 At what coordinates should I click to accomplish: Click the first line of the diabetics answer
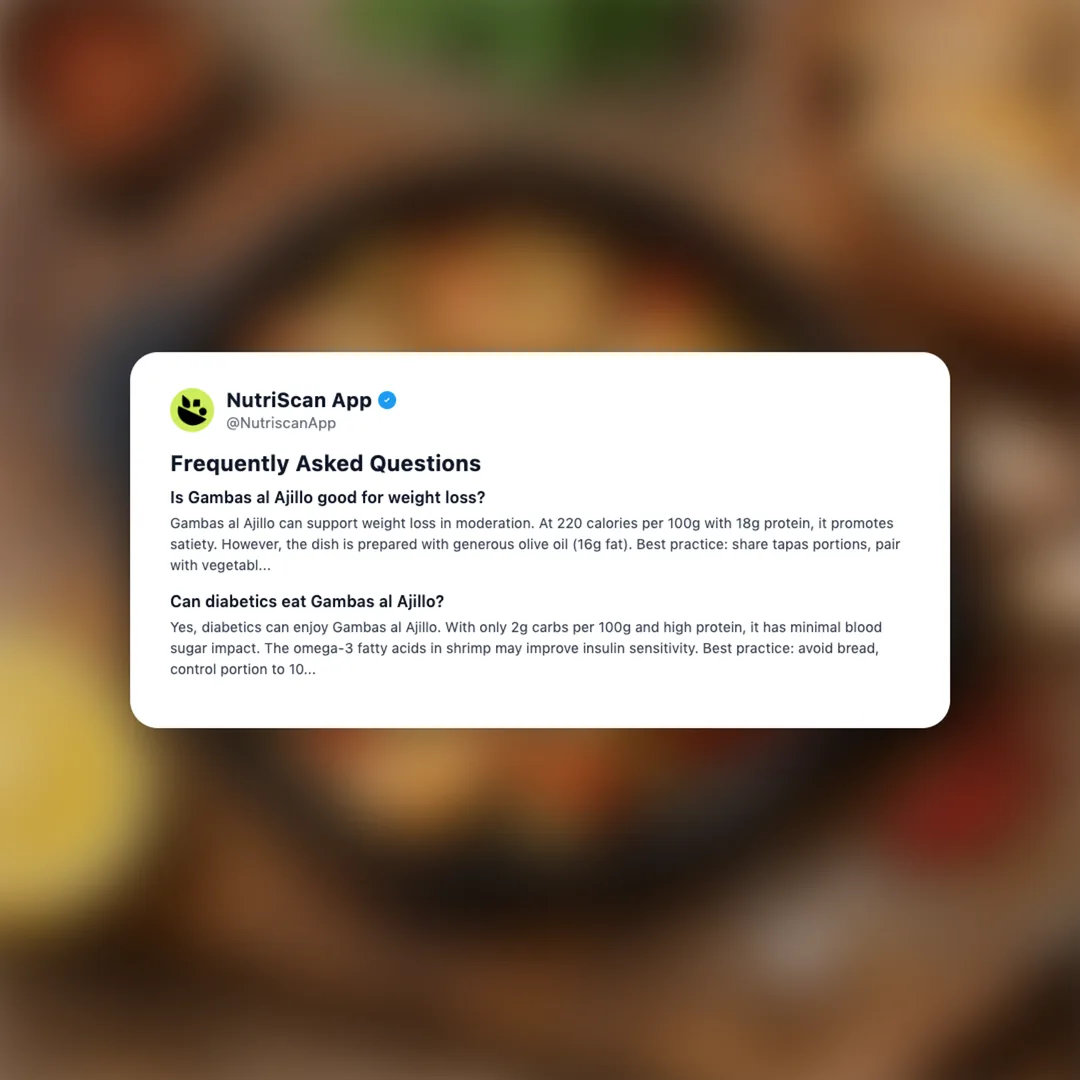526,627
